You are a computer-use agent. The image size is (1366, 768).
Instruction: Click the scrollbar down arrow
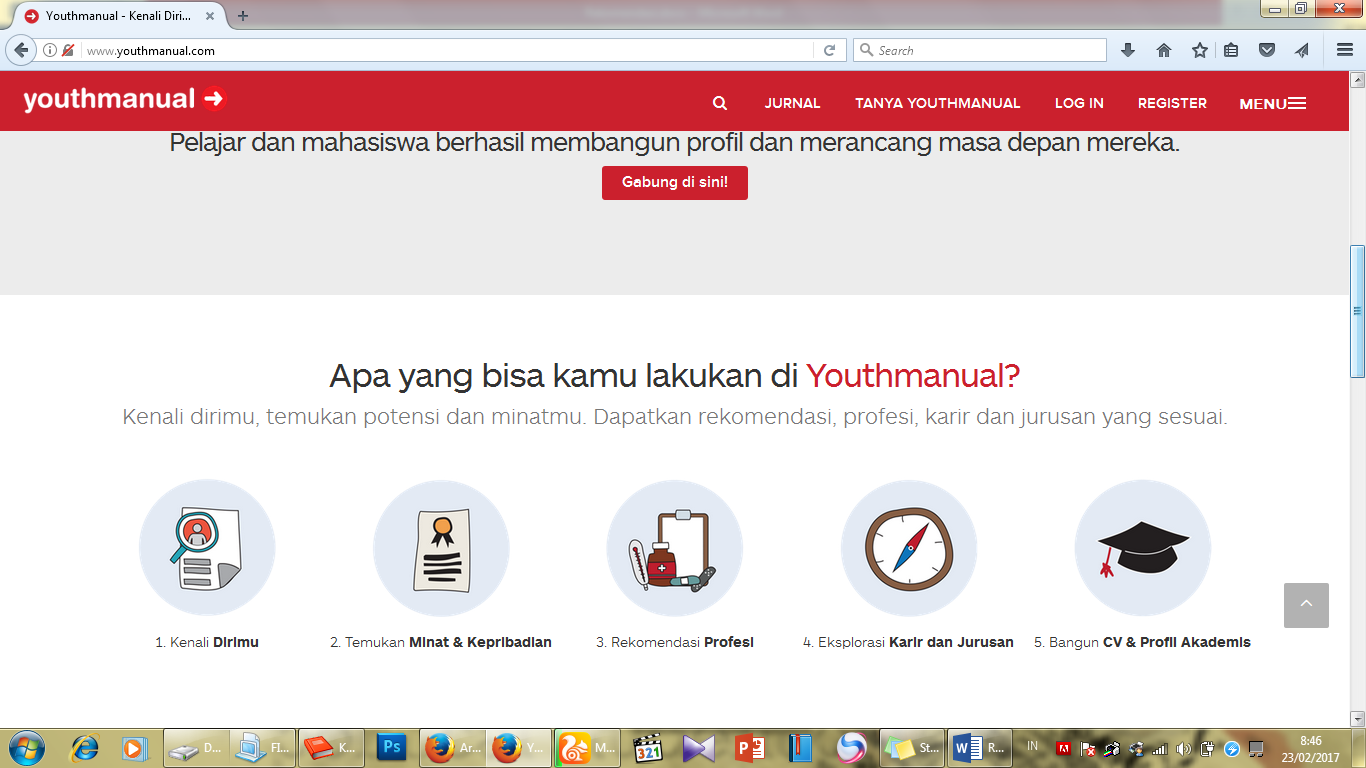point(1357,718)
